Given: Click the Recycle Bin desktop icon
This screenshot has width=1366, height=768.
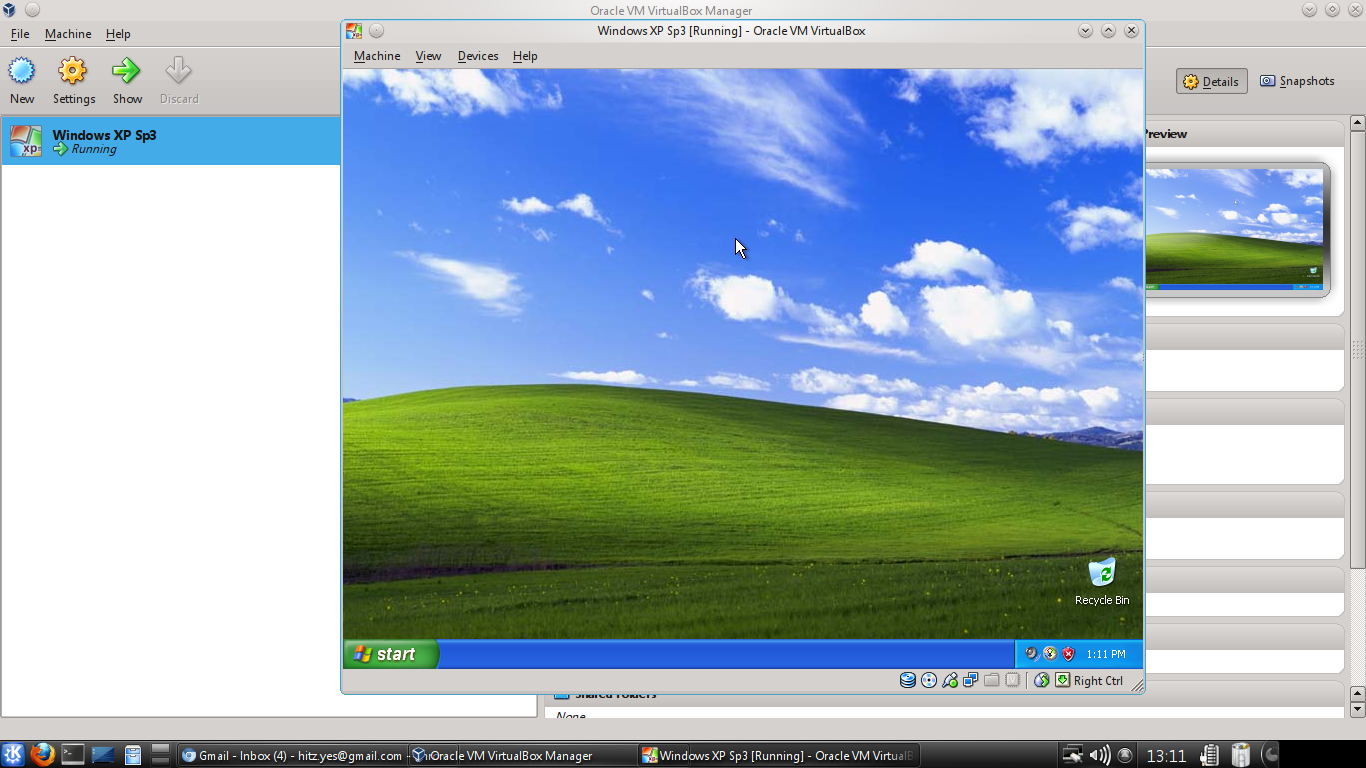Looking at the screenshot, I should (1102, 582).
